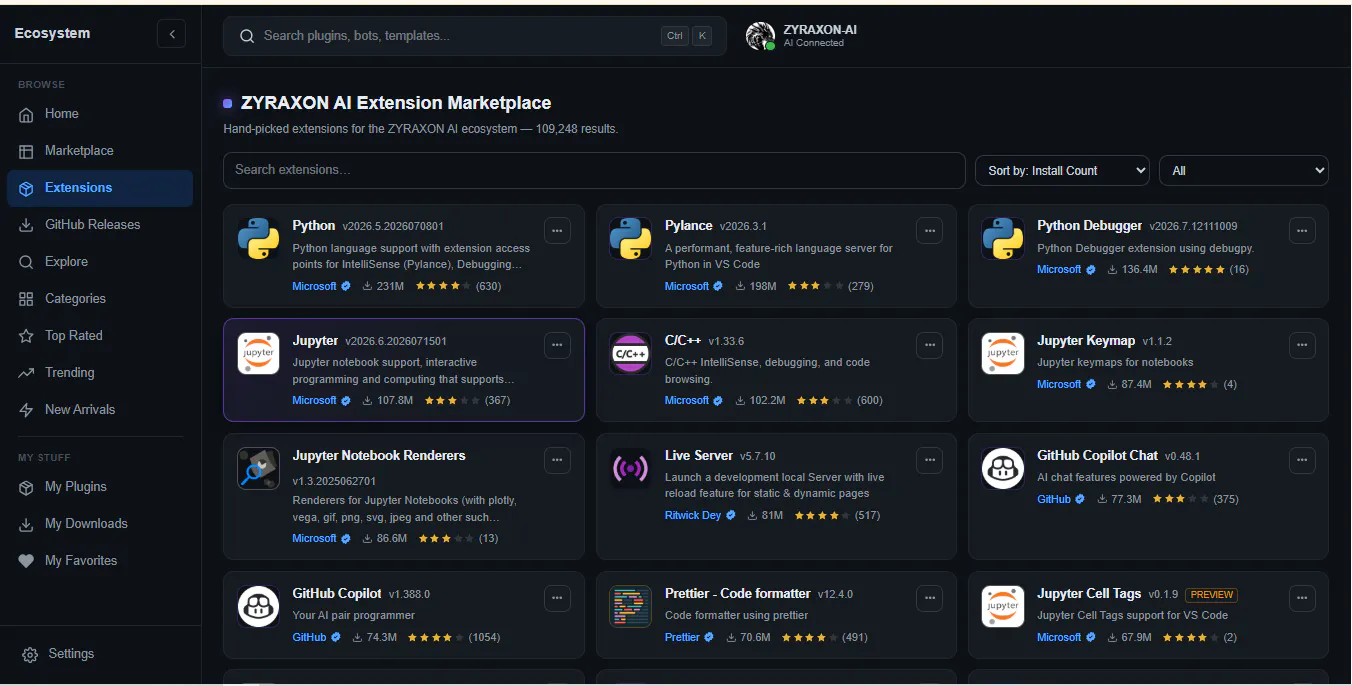Open more options for Prettier extension
Viewport: 1352px width, 686px height.
[929, 598]
